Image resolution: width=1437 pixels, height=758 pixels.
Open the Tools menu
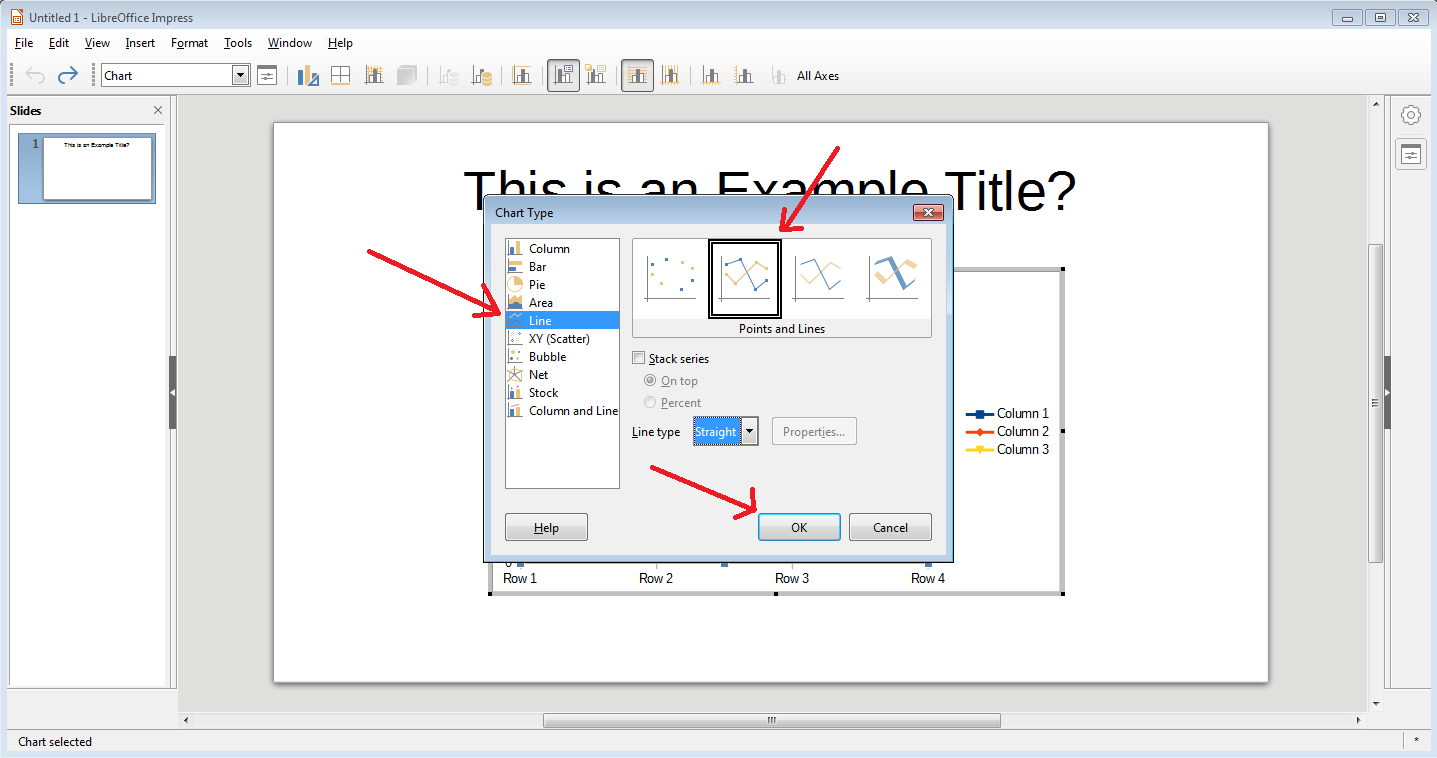click(238, 43)
